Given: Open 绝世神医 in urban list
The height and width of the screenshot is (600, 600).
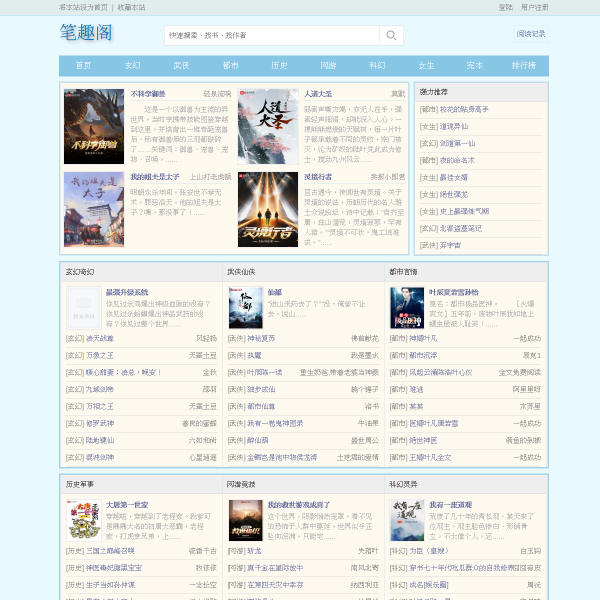Looking at the screenshot, I should (x=423, y=440).
